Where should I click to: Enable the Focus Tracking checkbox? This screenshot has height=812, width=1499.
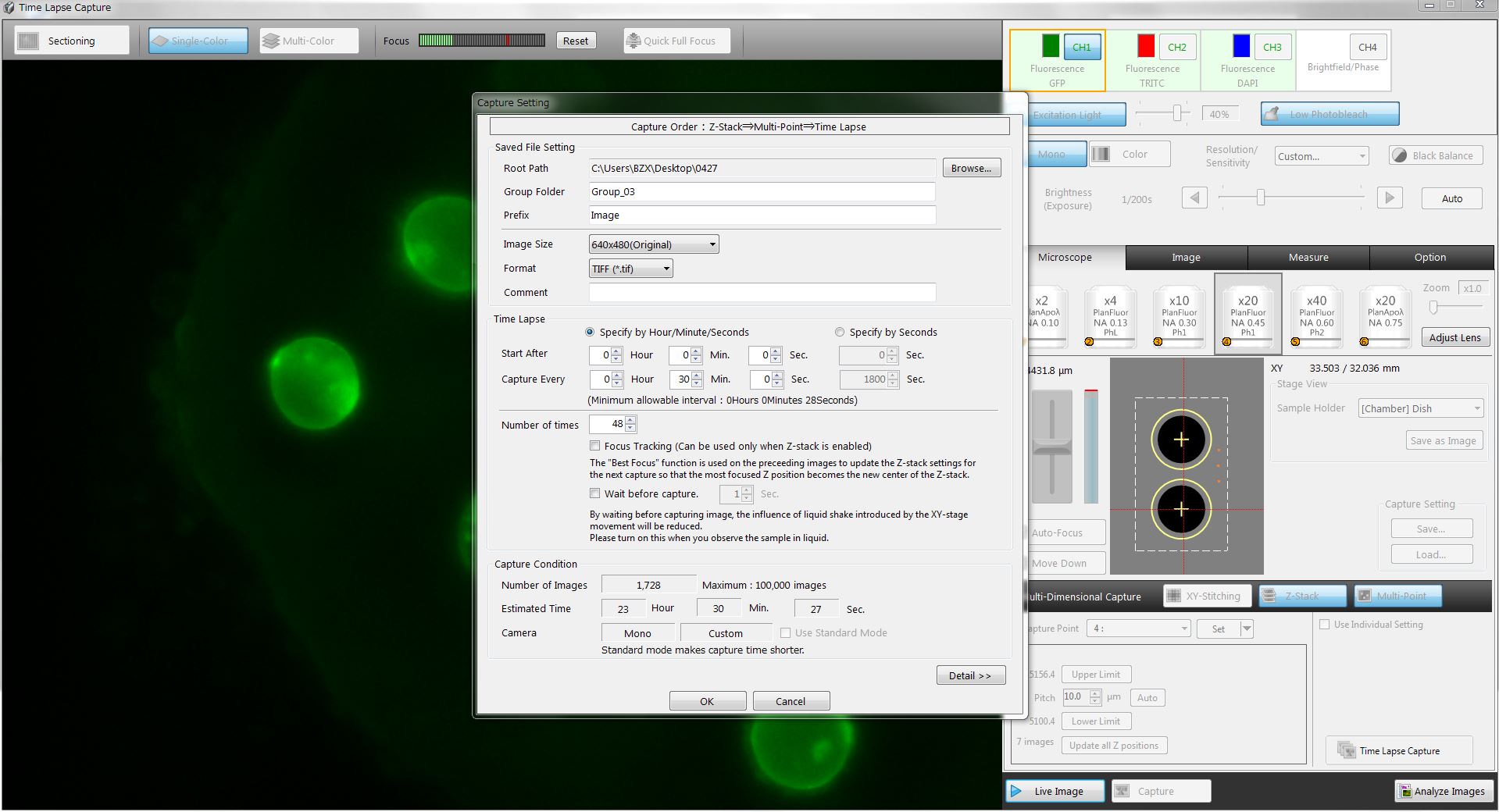click(x=595, y=446)
